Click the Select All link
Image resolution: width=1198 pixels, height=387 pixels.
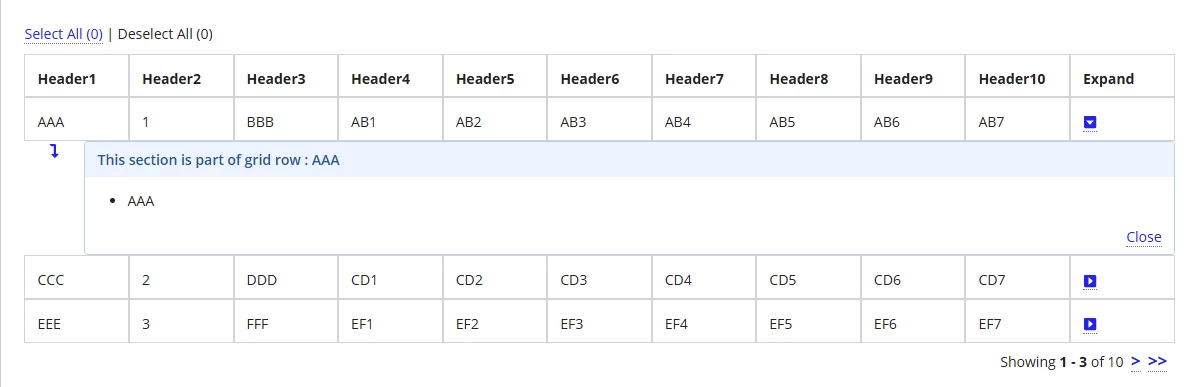(x=63, y=34)
